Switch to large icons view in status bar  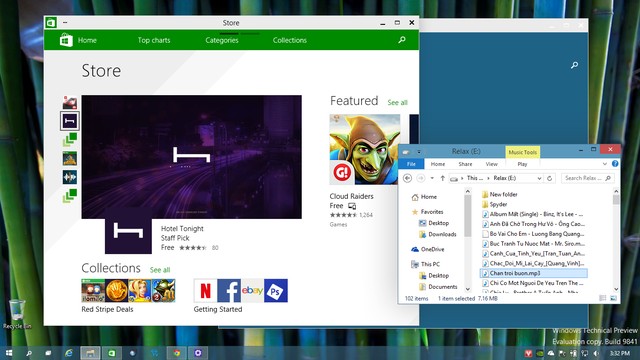coord(613,298)
